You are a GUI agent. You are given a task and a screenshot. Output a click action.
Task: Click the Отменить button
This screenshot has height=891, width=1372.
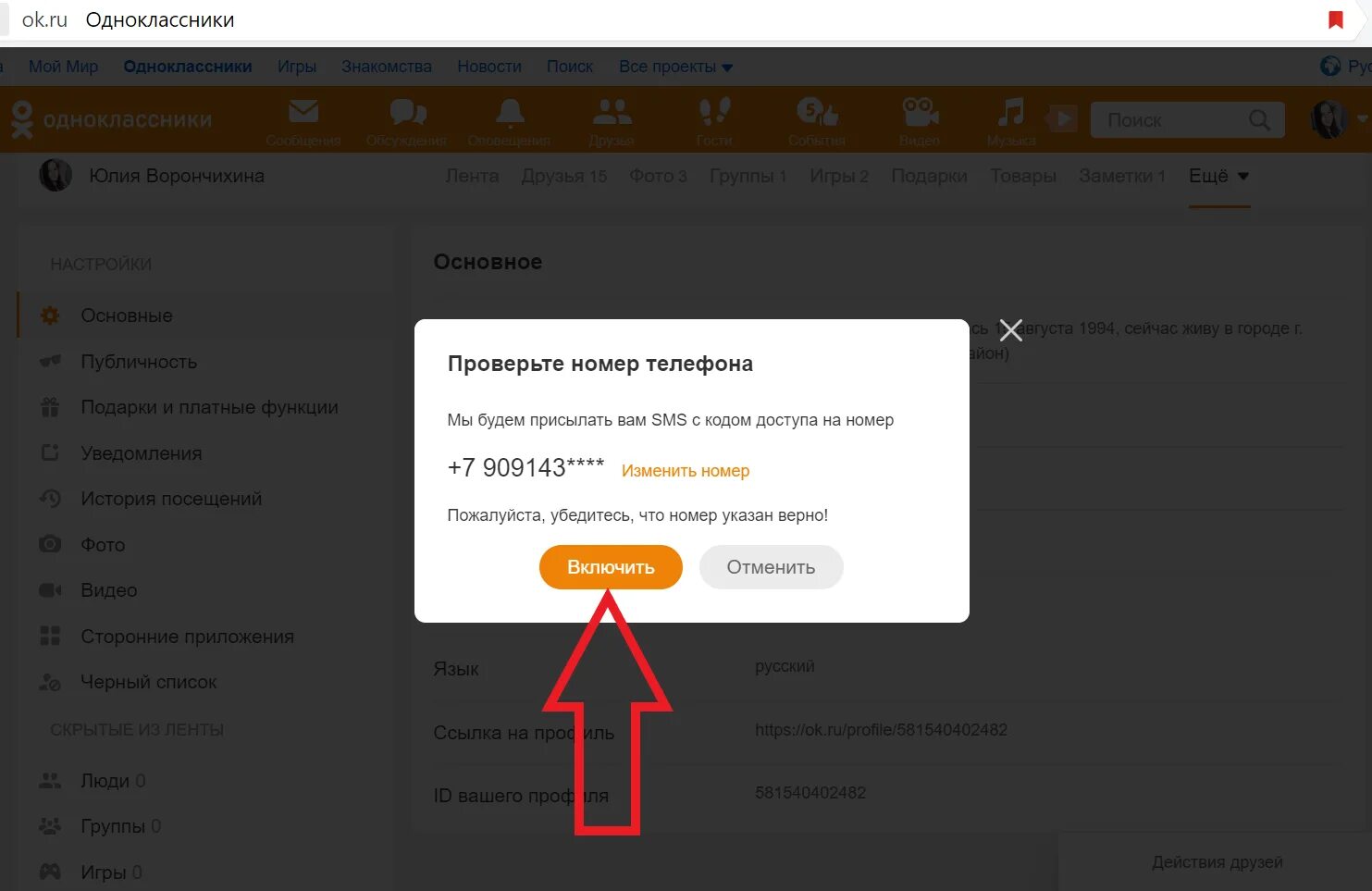click(771, 567)
